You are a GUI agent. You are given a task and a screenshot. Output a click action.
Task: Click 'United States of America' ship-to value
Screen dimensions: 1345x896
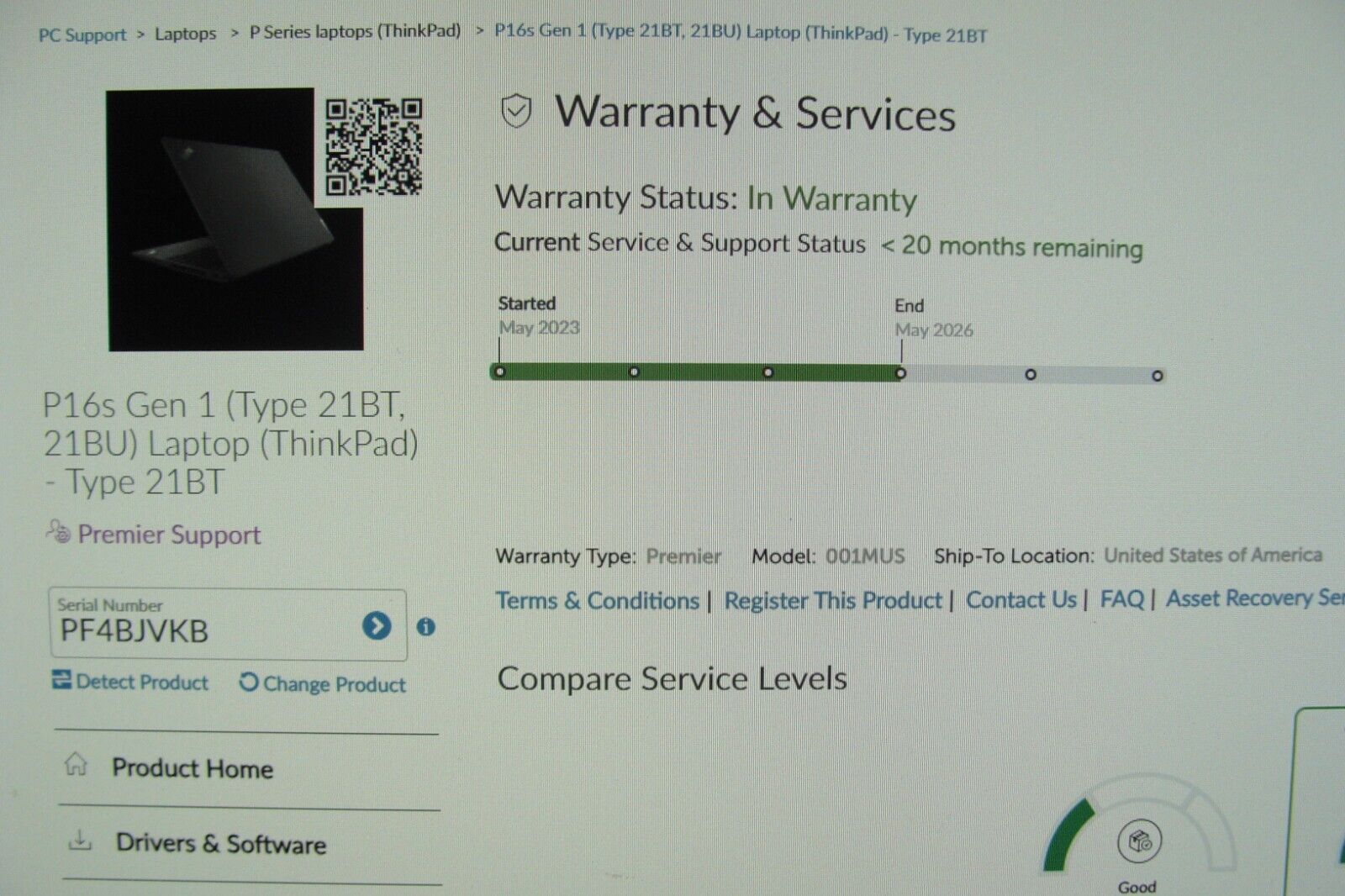click(x=1213, y=555)
